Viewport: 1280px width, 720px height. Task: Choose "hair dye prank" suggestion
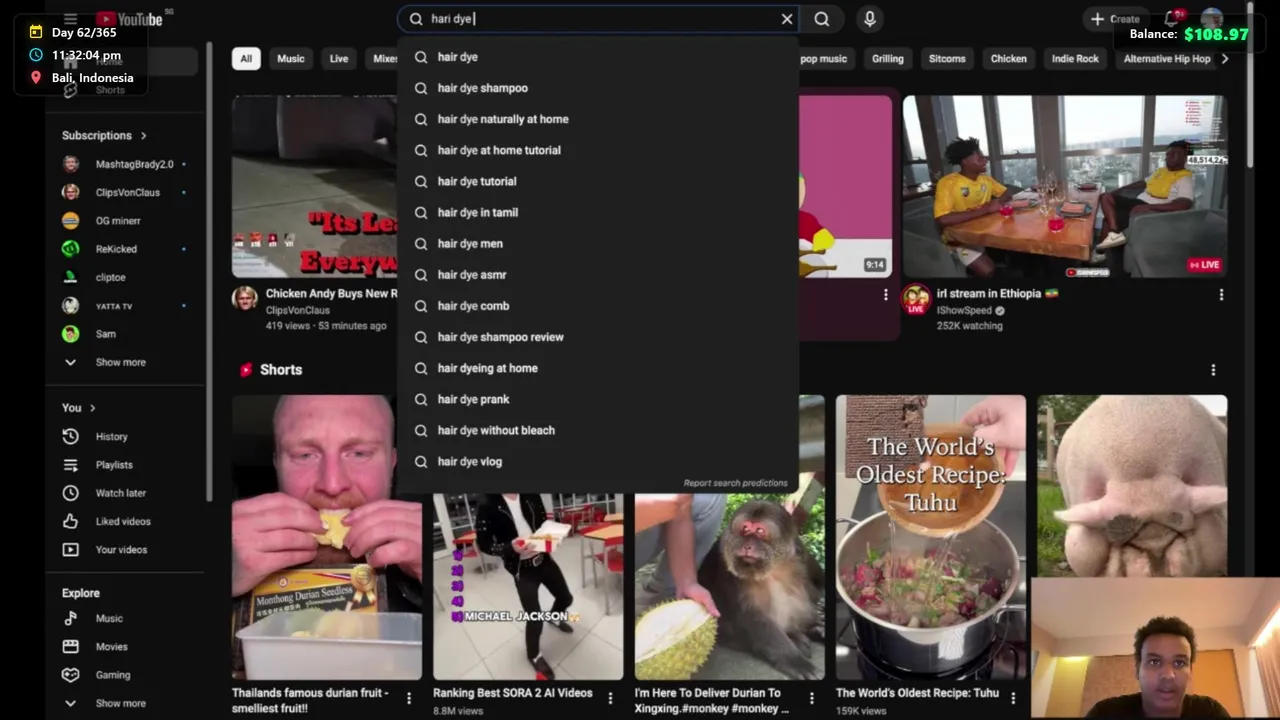(x=598, y=399)
